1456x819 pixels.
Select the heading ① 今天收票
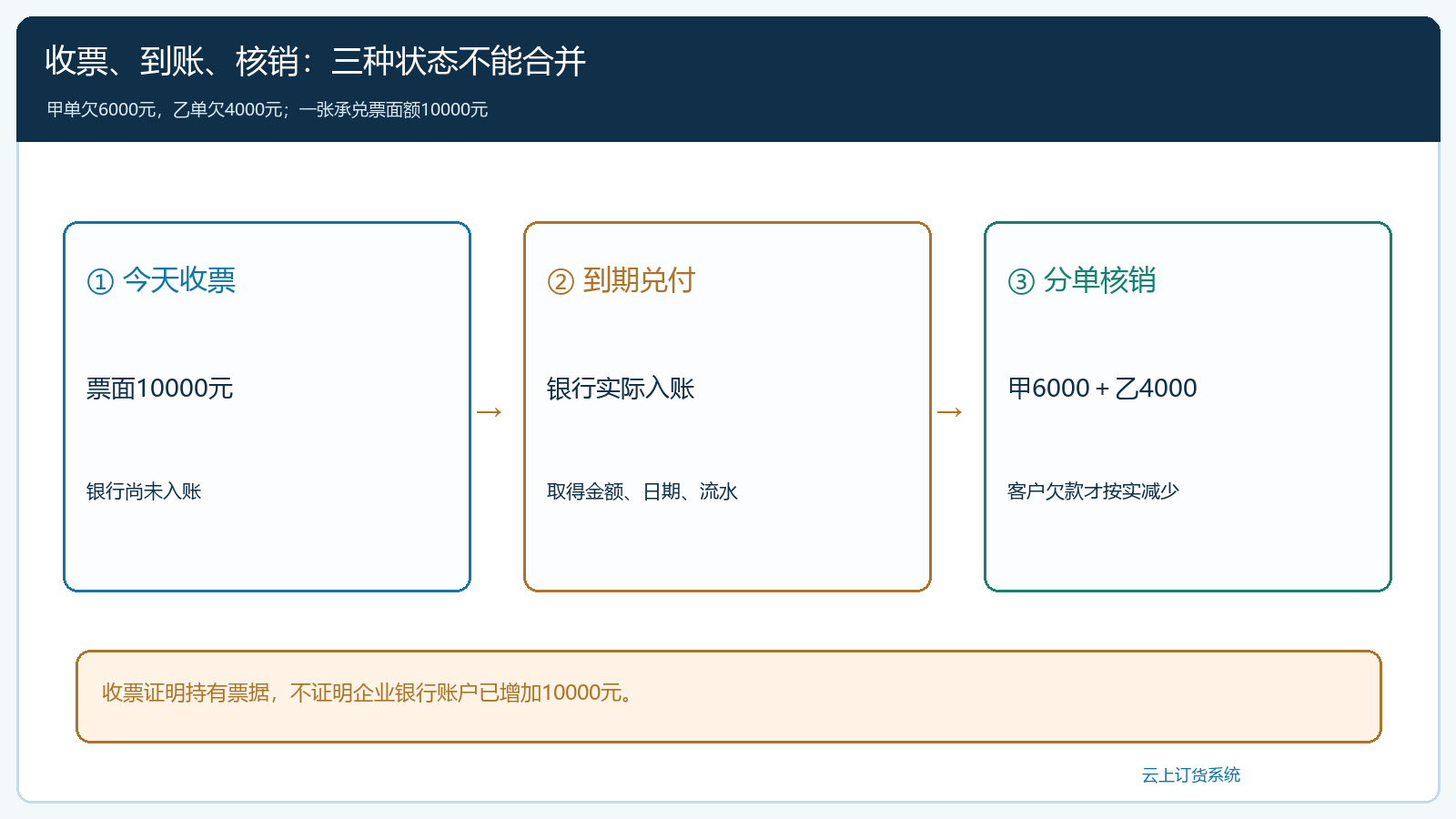(x=161, y=280)
